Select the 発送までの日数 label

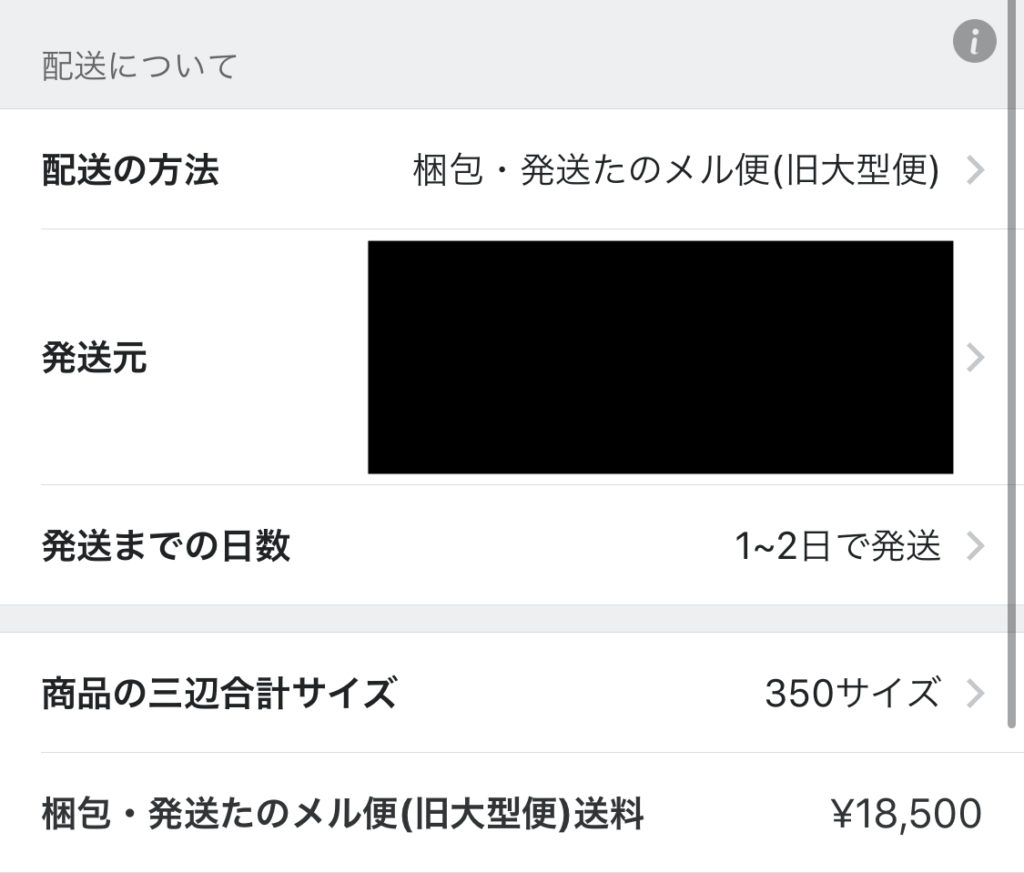(x=166, y=546)
